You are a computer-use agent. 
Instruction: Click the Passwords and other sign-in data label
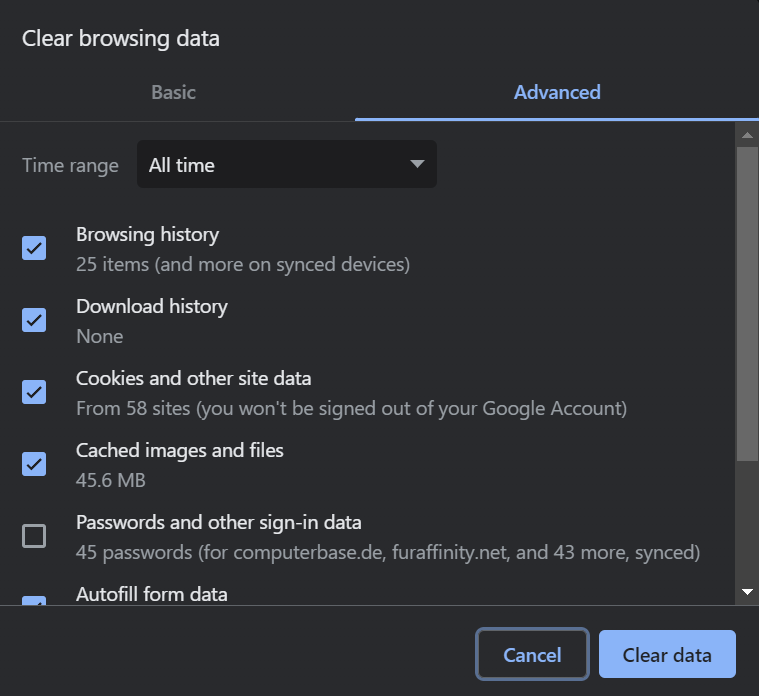pos(219,523)
